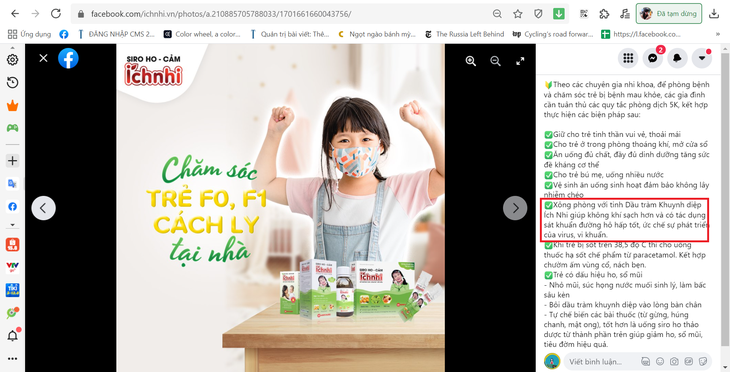Open Quản trị bài viết bookmark
Viewport: 730px width, 372px height.
coord(290,34)
